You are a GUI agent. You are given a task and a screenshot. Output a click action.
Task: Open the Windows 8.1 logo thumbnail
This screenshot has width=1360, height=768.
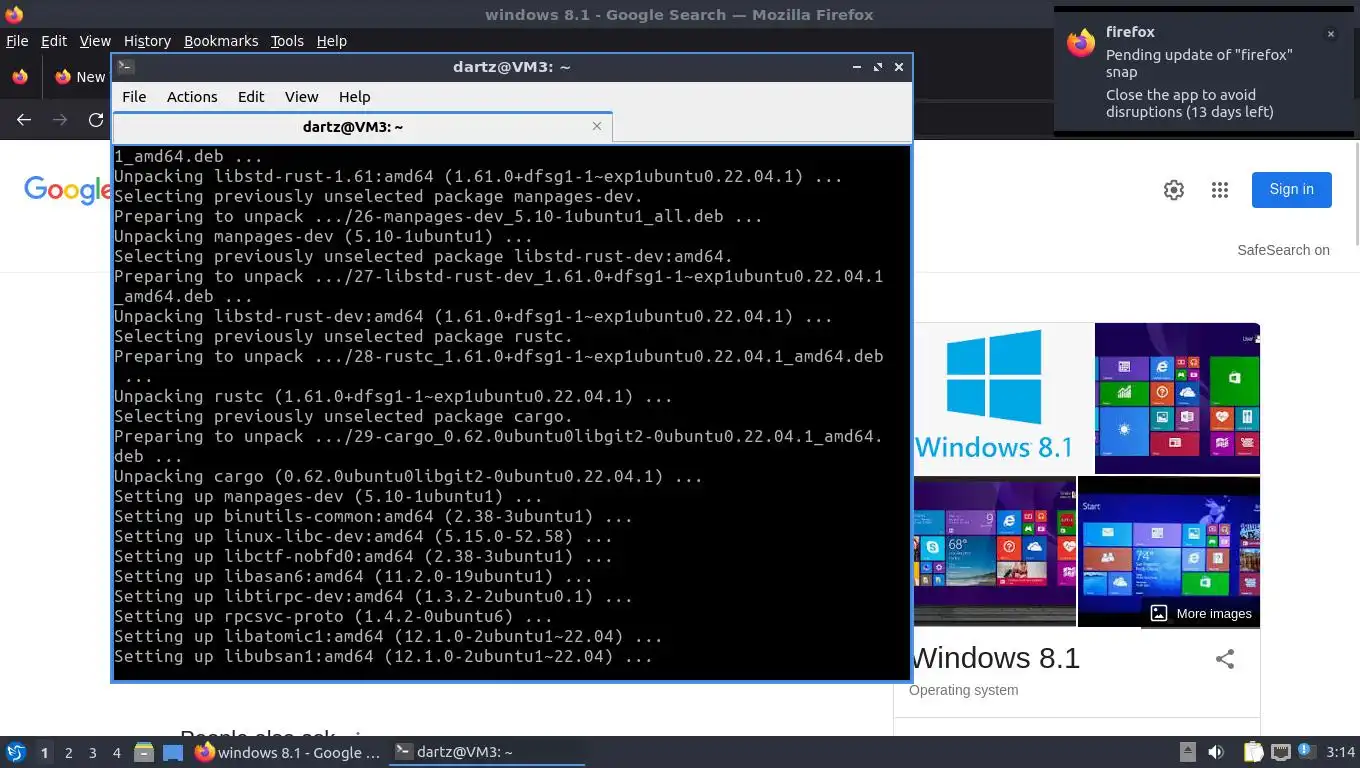tap(1003, 398)
